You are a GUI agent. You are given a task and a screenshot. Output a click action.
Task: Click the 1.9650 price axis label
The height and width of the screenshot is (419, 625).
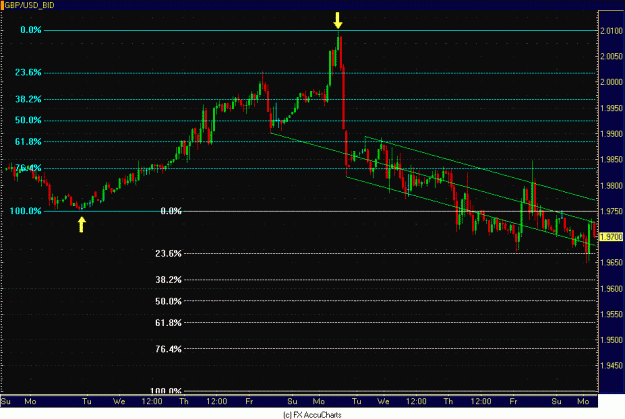point(611,262)
